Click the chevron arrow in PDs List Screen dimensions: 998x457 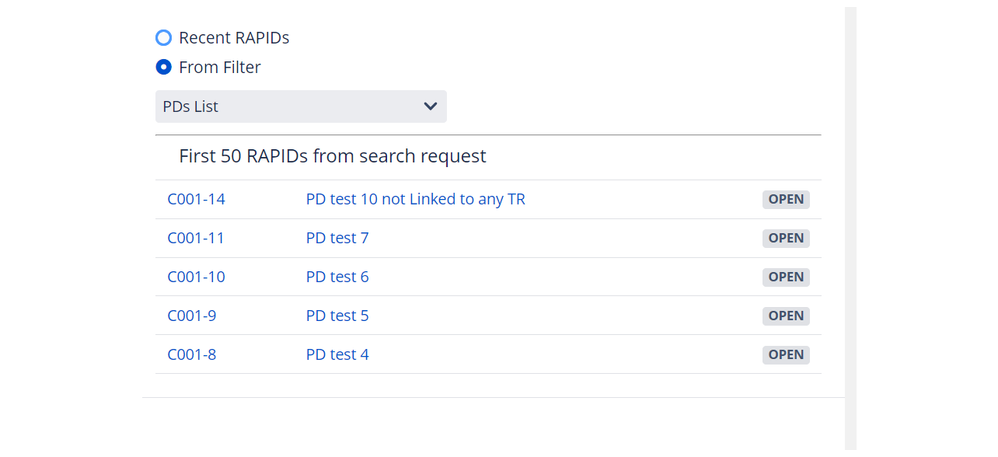coord(430,106)
